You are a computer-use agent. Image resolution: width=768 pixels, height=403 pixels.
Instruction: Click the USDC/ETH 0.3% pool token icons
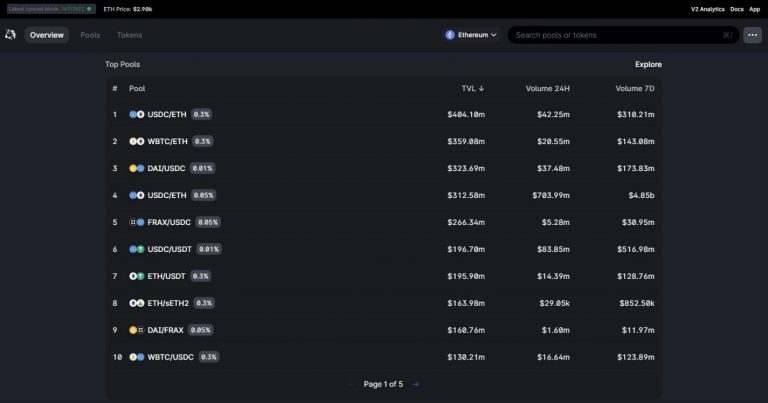pos(137,114)
